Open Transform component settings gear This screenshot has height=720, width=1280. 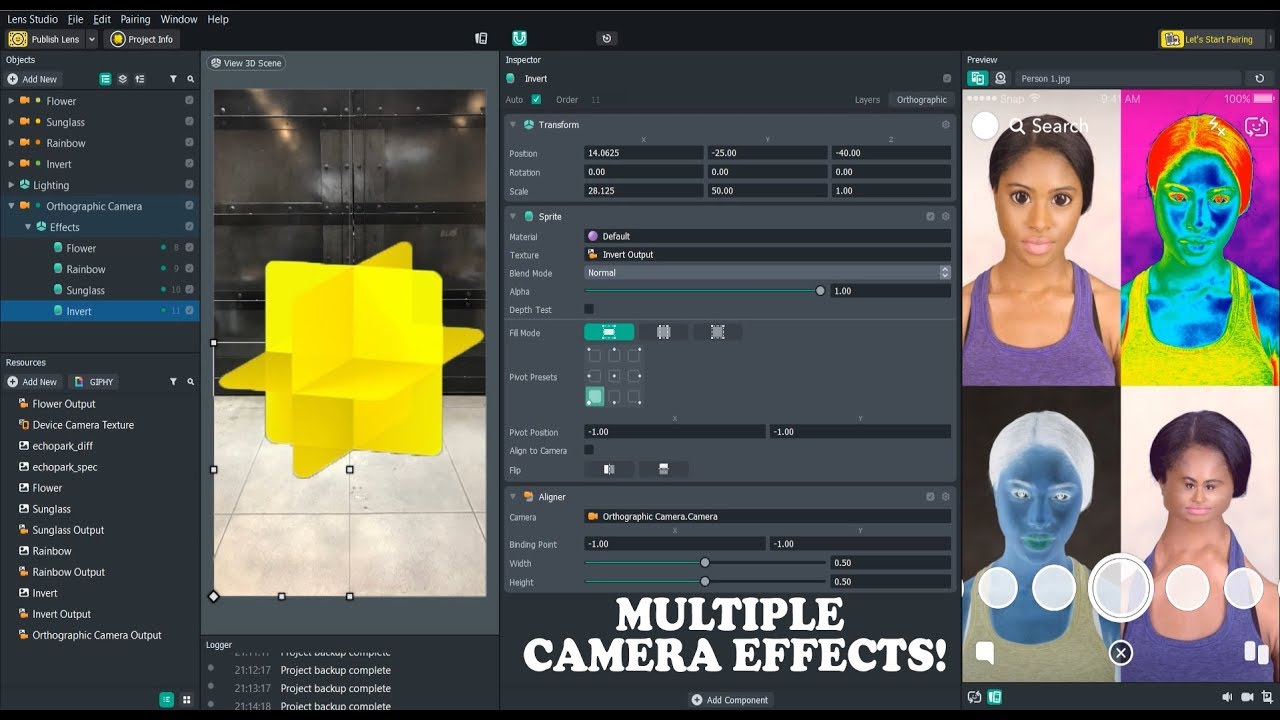click(x=945, y=125)
